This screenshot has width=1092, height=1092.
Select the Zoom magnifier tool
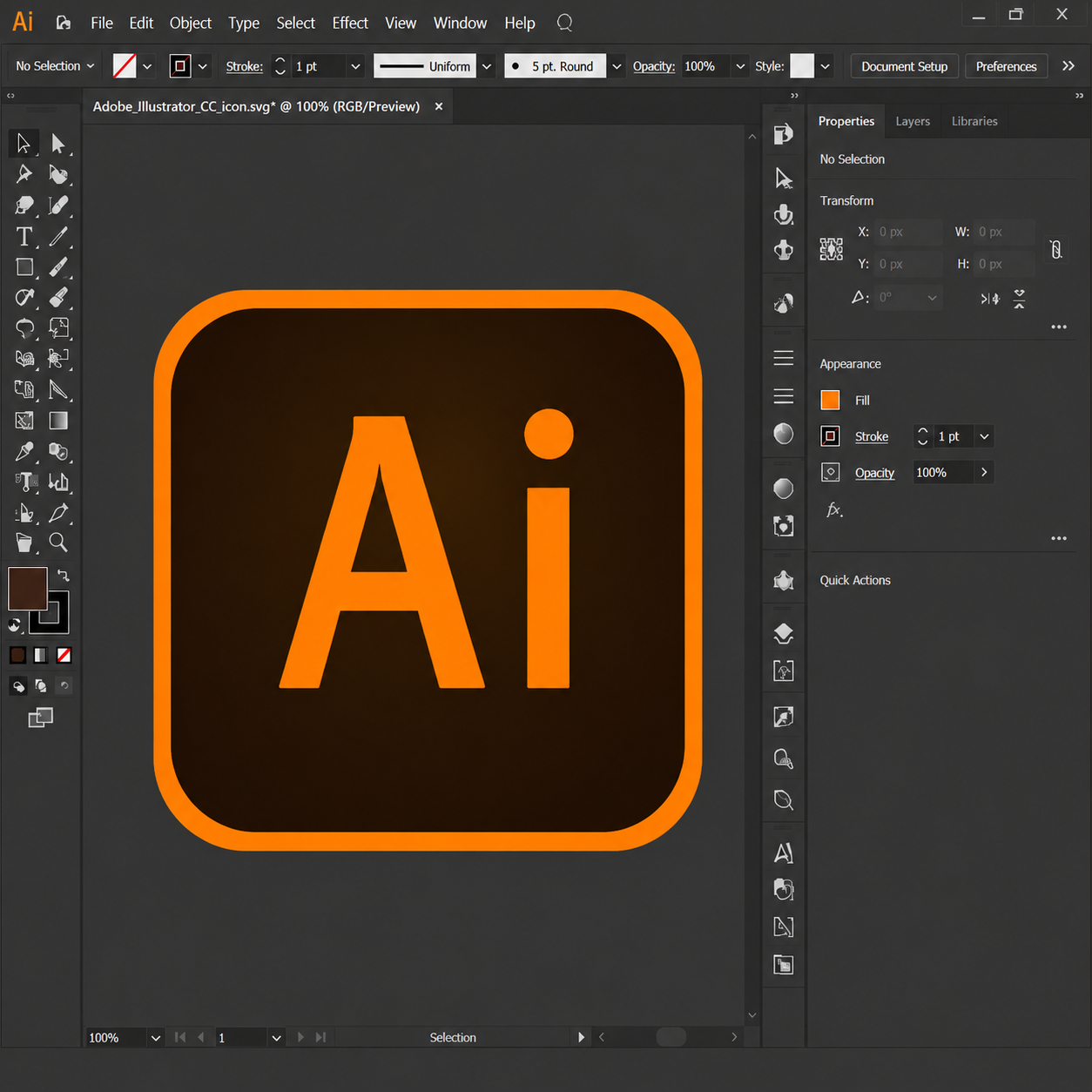coord(57,543)
